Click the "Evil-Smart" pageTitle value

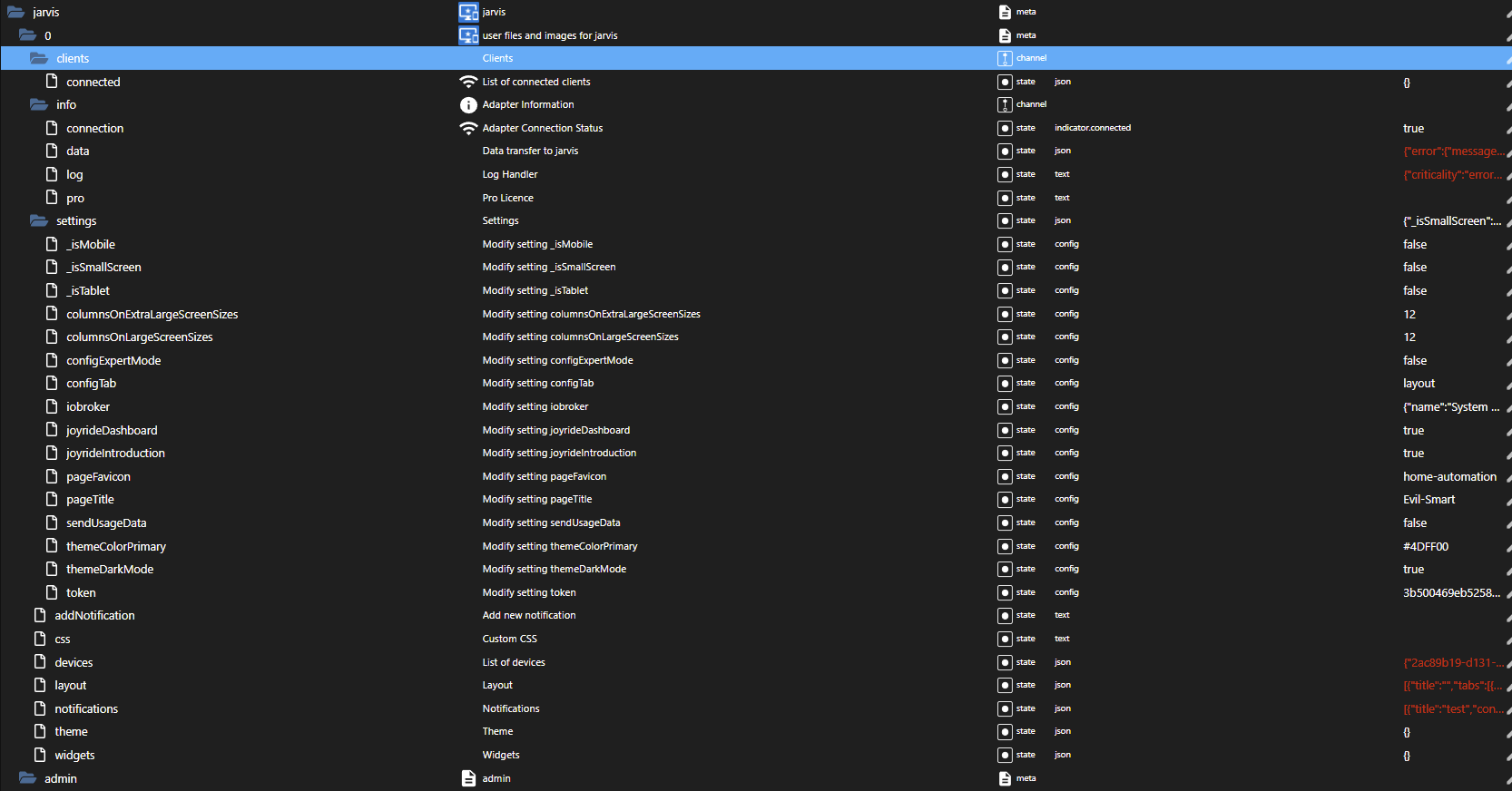1429,500
